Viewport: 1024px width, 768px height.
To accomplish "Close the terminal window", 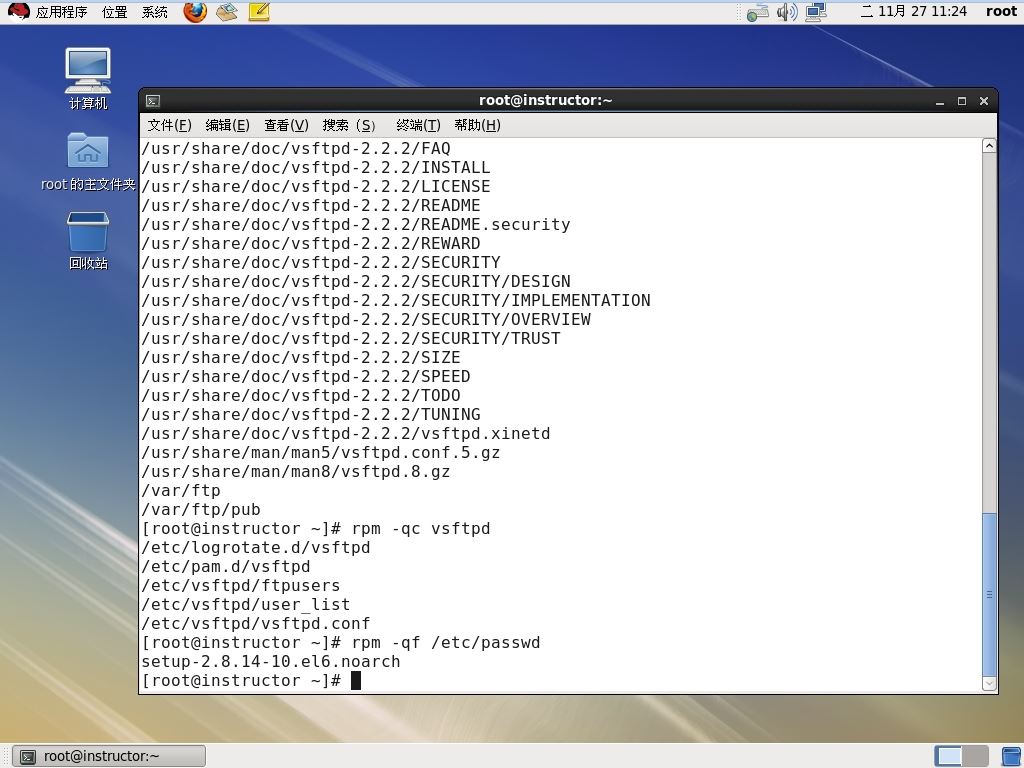I will coord(984,101).
